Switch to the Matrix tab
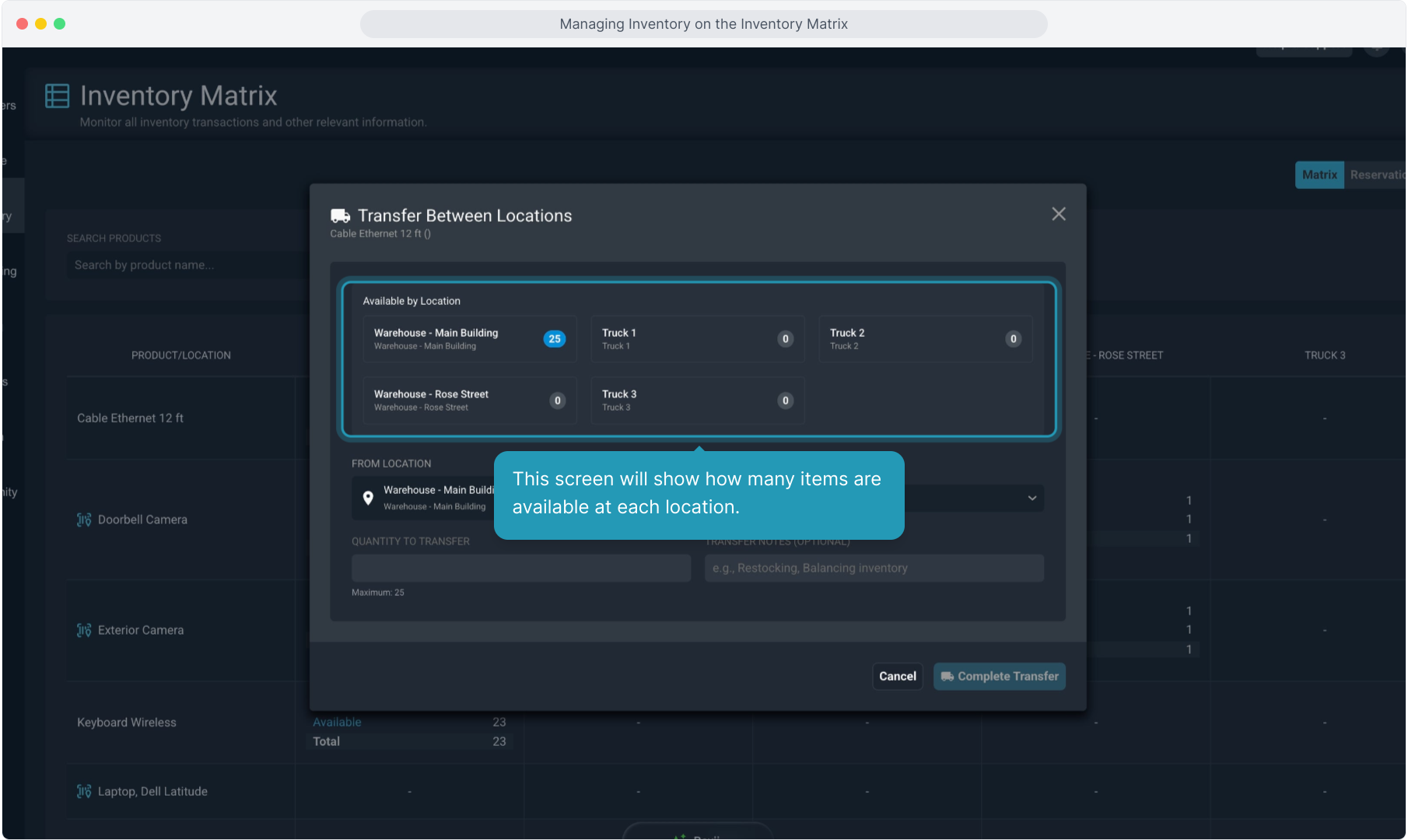This screenshot has height=840, width=1408. 1319,175
